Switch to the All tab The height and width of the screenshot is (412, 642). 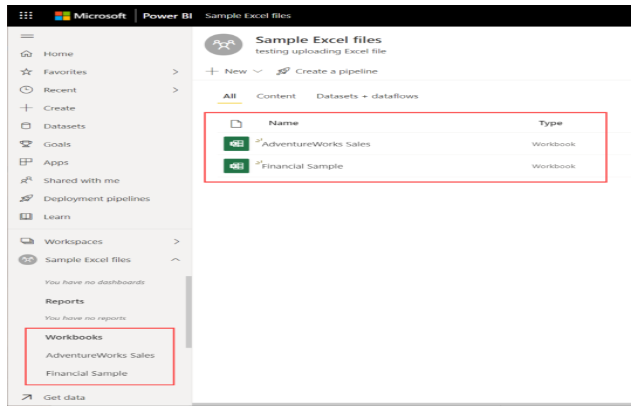pos(230,96)
